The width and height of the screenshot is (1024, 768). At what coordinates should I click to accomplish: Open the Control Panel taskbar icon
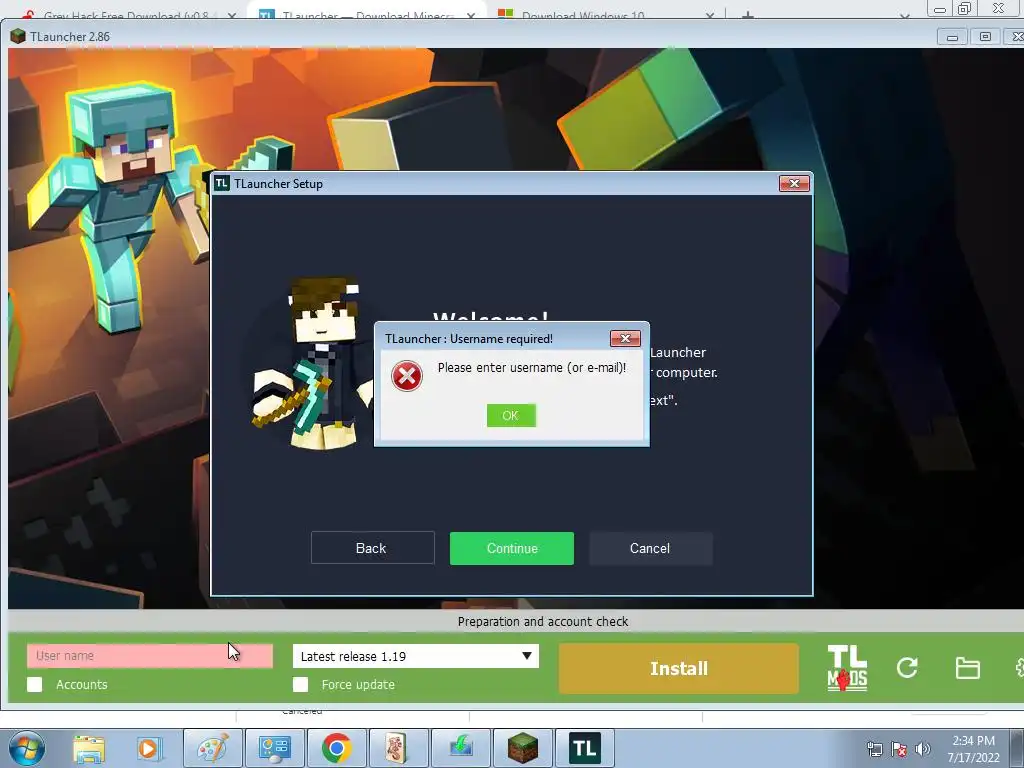point(274,748)
